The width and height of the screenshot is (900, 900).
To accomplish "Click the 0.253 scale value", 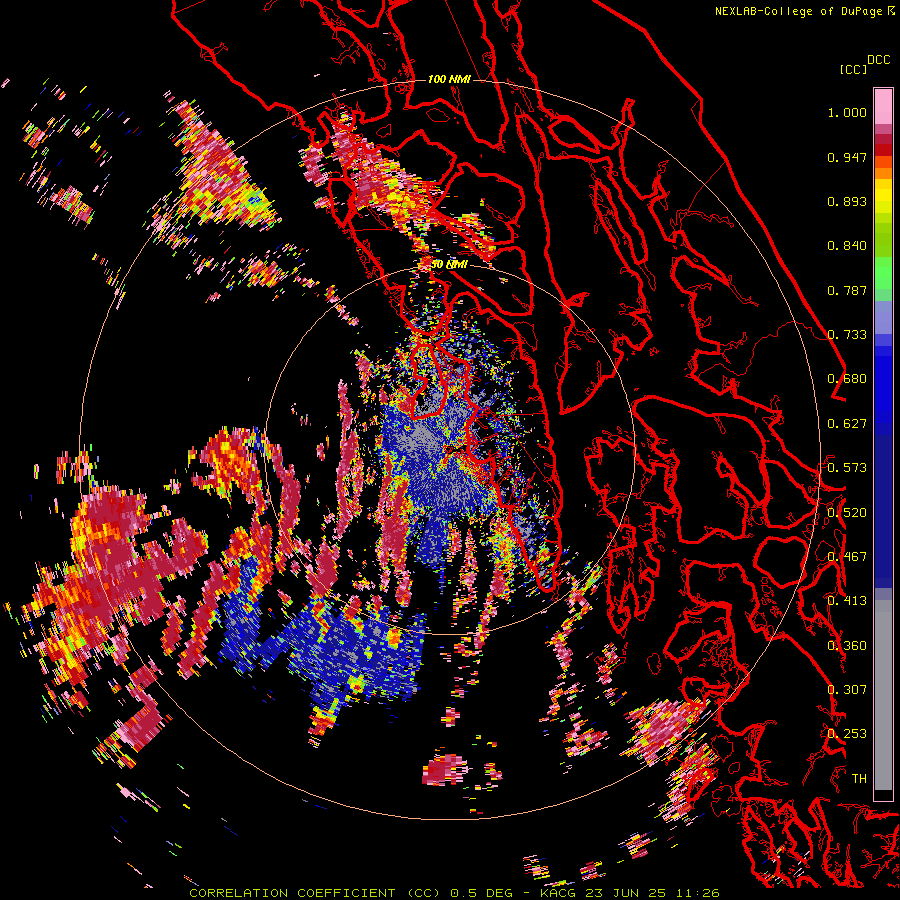I will [x=847, y=734].
